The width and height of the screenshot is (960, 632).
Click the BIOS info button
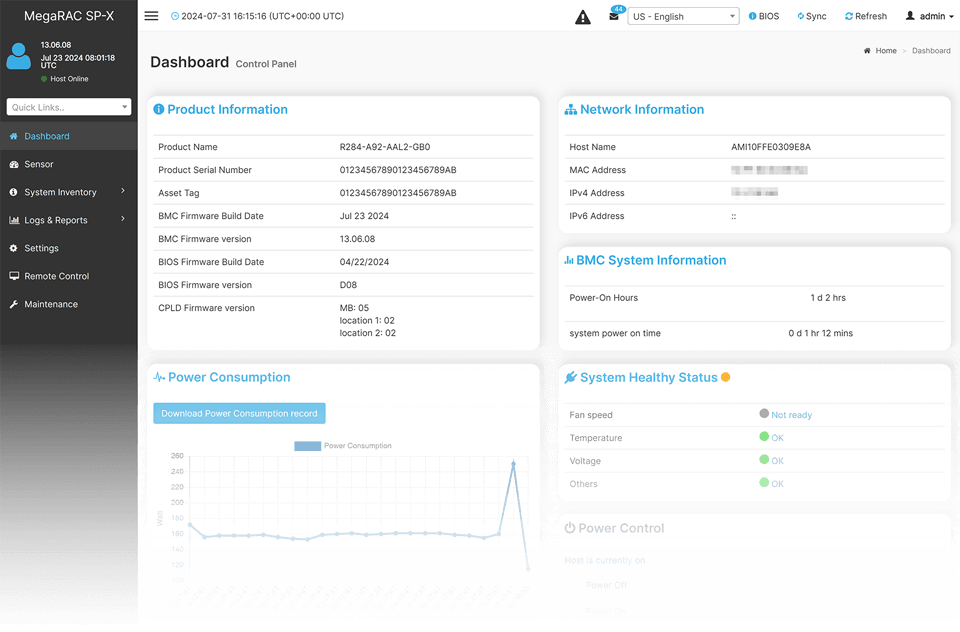click(x=764, y=17)
